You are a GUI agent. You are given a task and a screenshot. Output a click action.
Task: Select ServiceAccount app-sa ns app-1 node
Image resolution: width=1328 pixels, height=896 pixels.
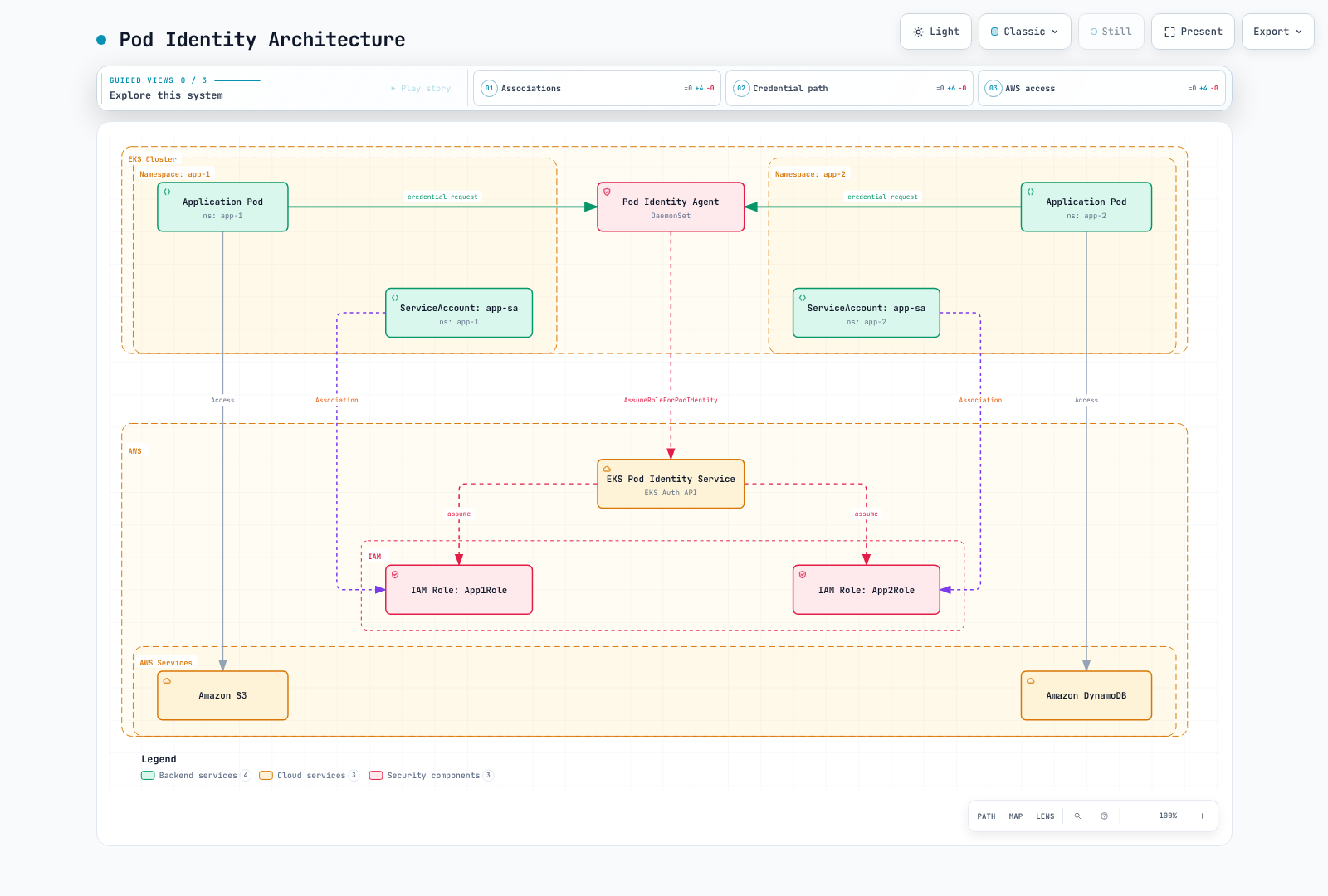pos(459,313)
